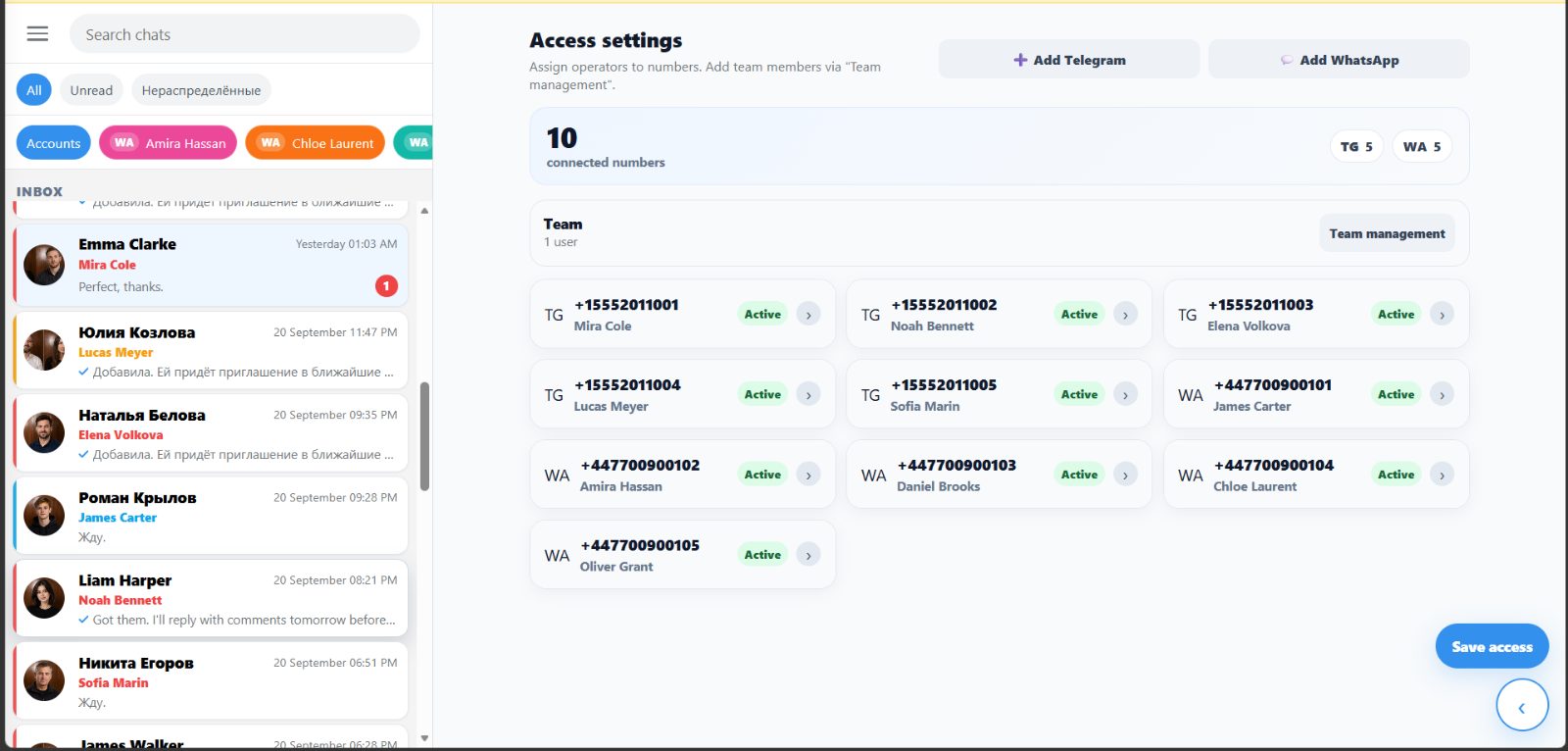Click the Accounts chip
Screen dimensions: 1568x751
53,143
